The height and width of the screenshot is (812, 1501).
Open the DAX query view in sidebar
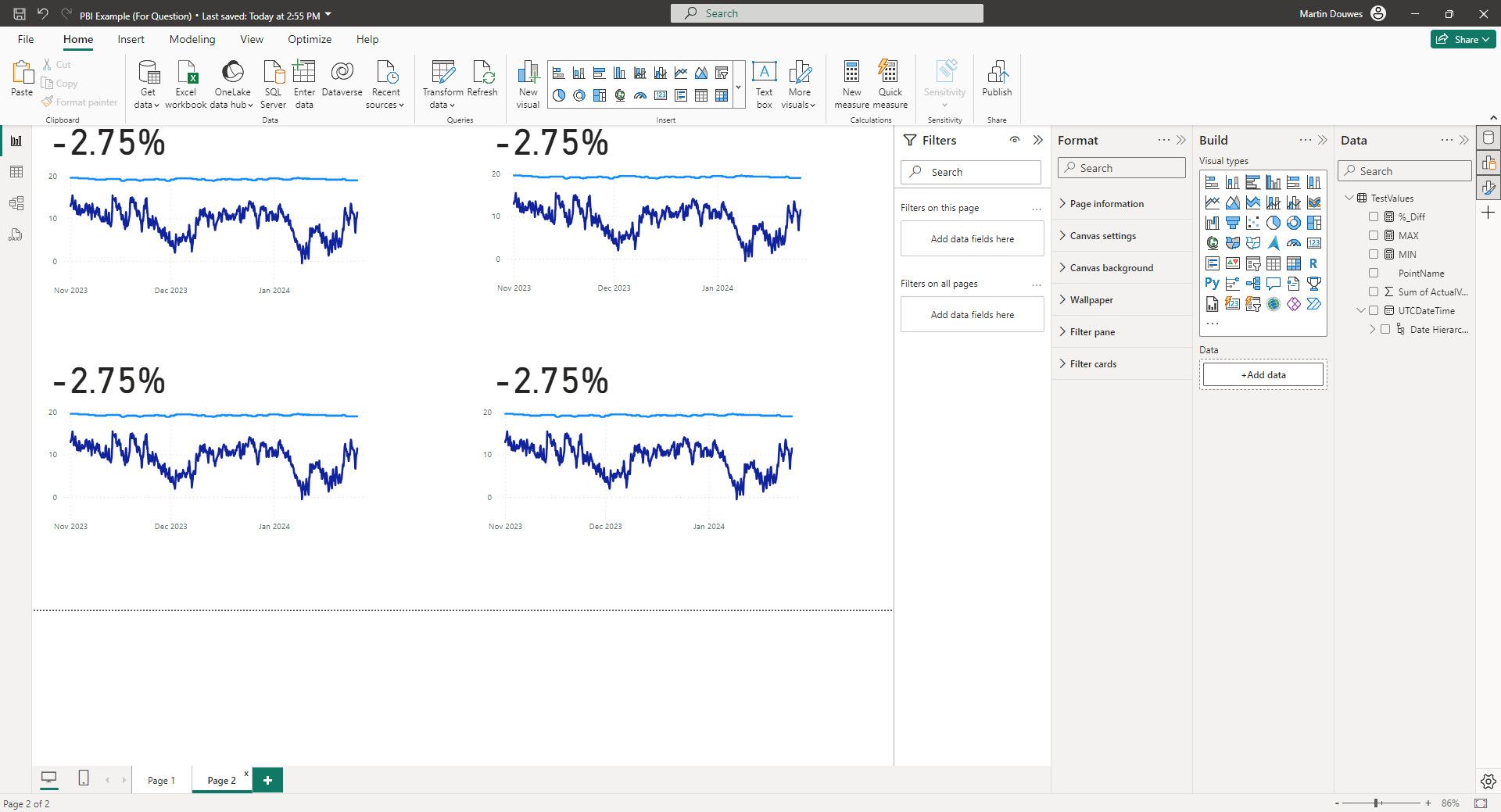click(x=16, y=234)
